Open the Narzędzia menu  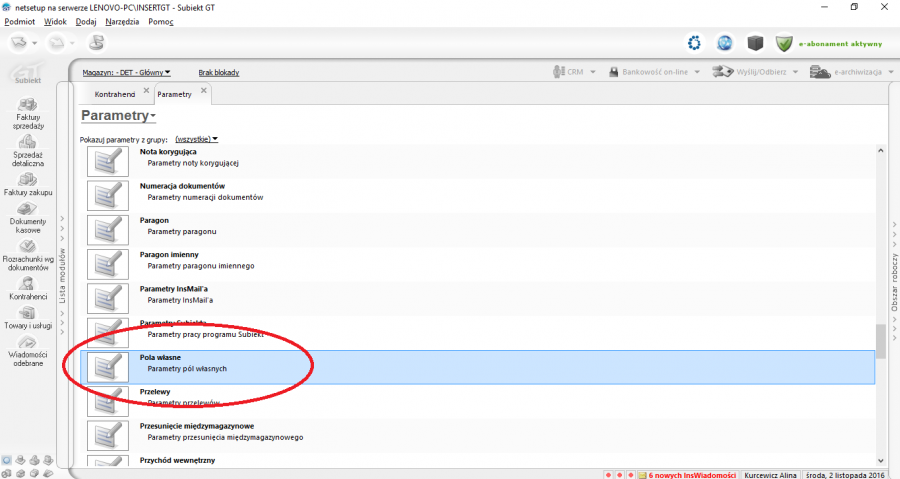122,21
